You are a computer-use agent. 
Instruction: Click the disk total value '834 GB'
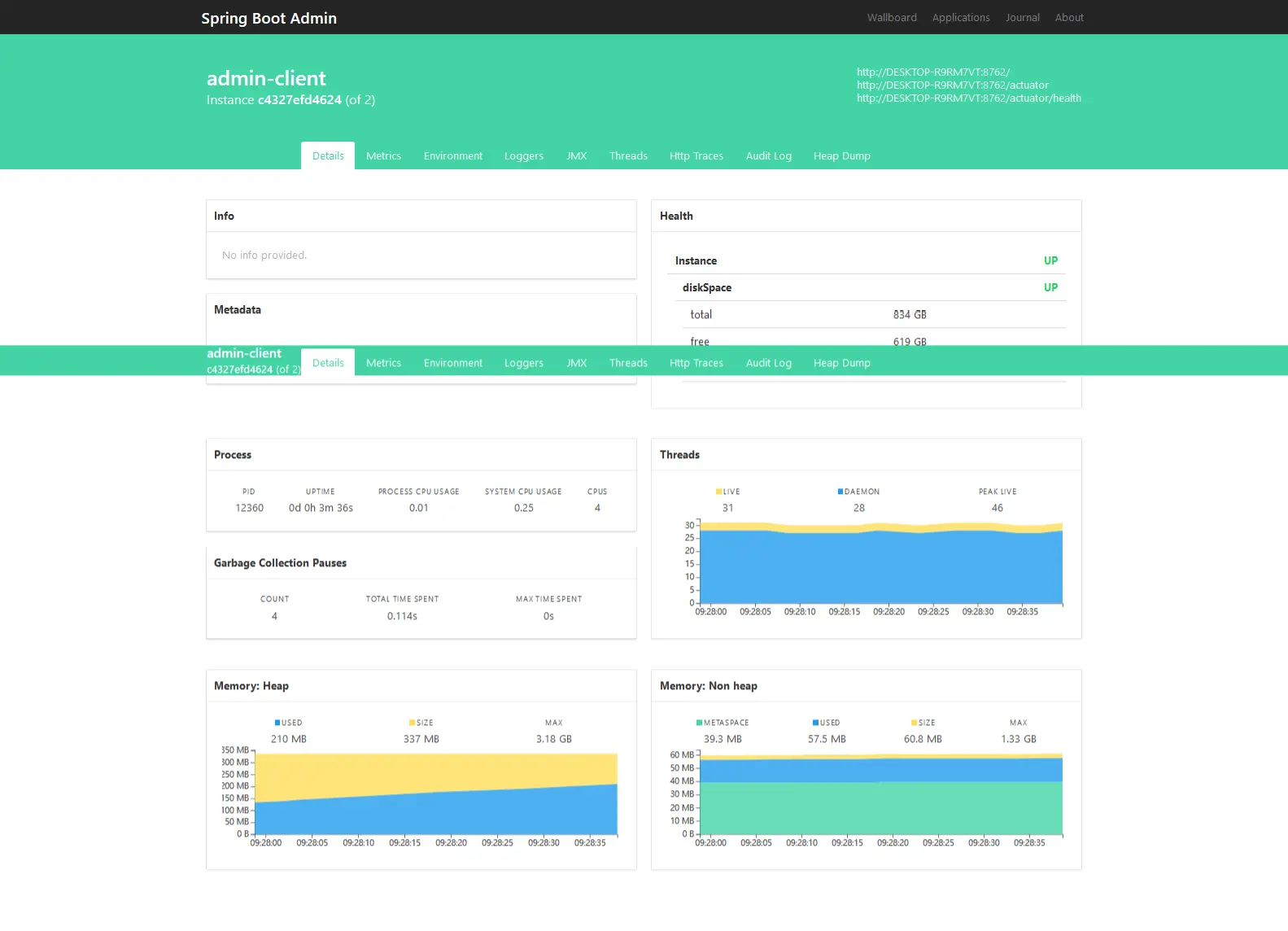910,315
